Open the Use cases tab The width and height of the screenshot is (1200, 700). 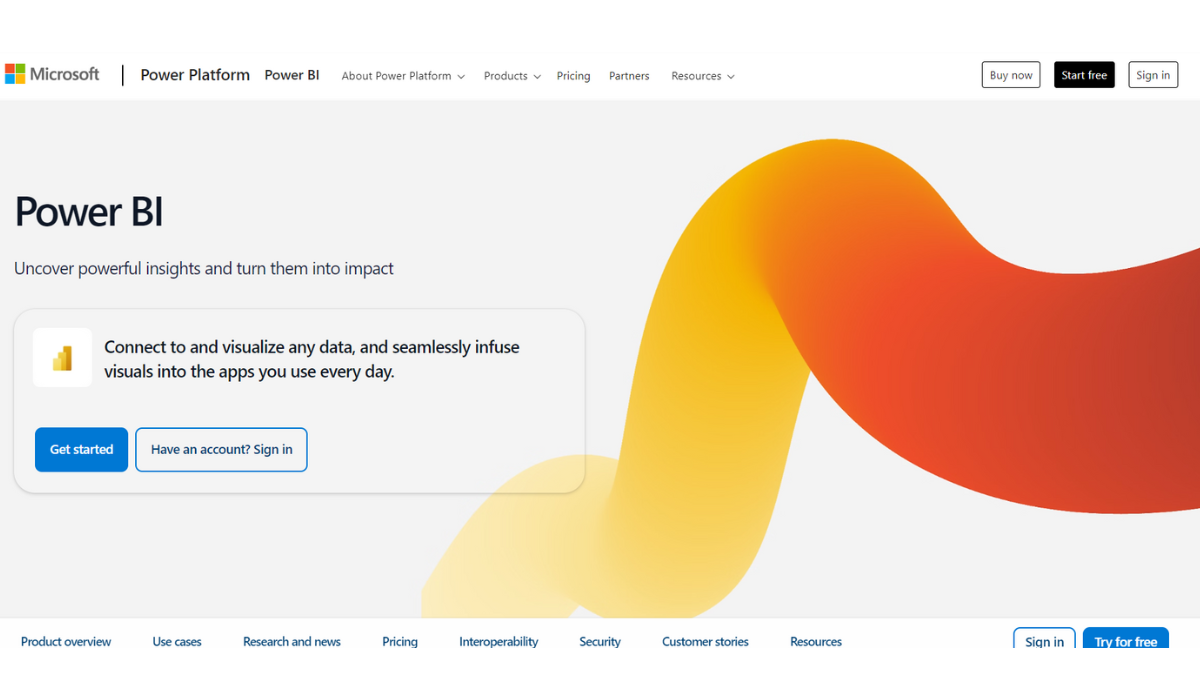pyautogui.click(x=177, y=642)
